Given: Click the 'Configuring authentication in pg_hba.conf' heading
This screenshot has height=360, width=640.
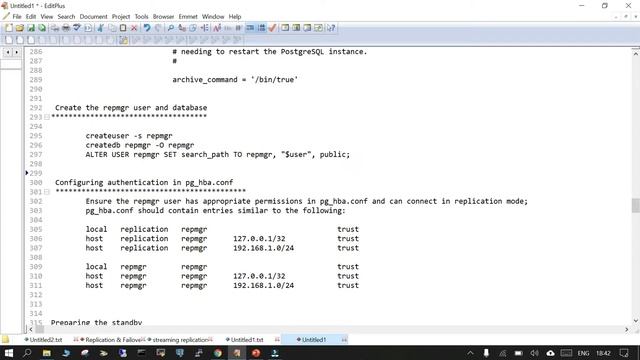Looking at the screenshot, I should pyautogui.click(x=144, y=182).
